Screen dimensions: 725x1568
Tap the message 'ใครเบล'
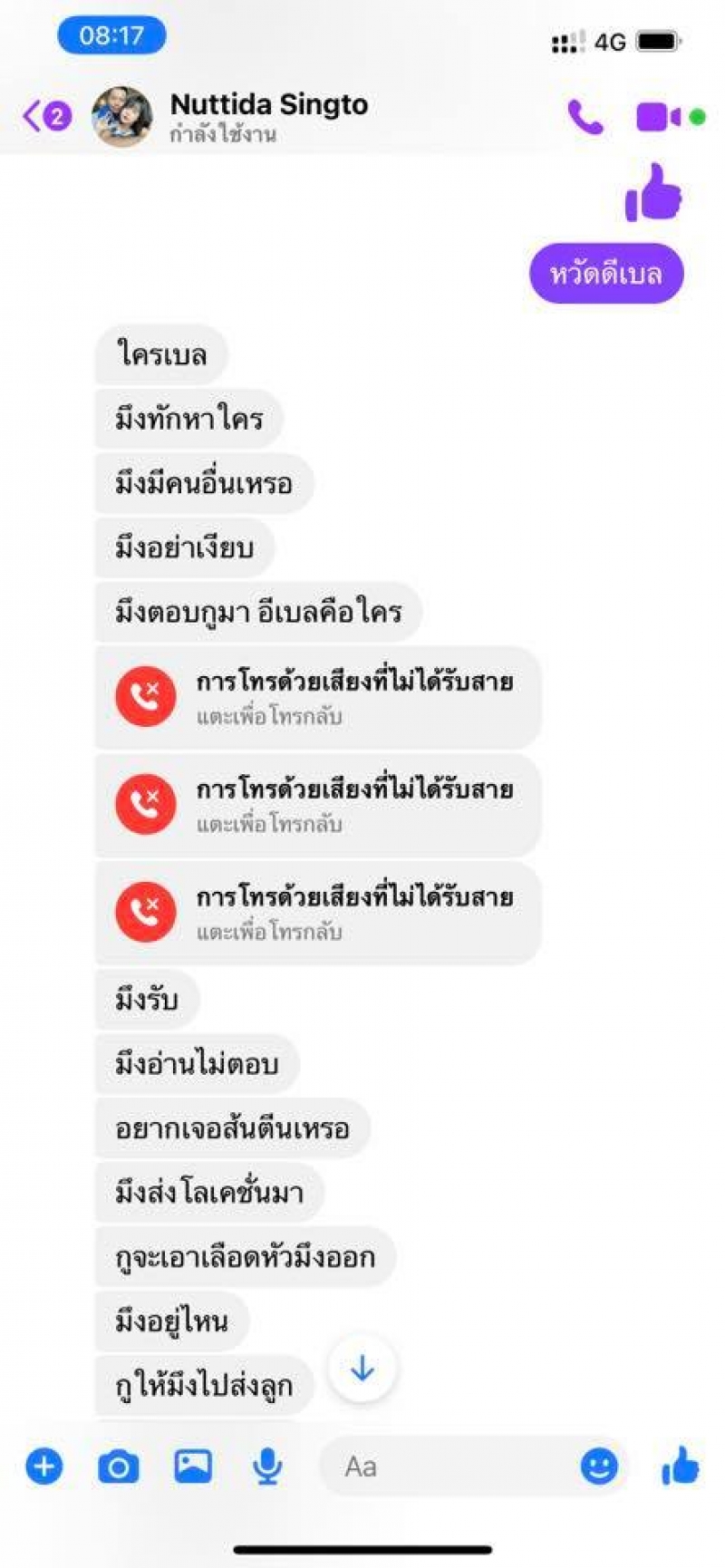pos(161,353)
